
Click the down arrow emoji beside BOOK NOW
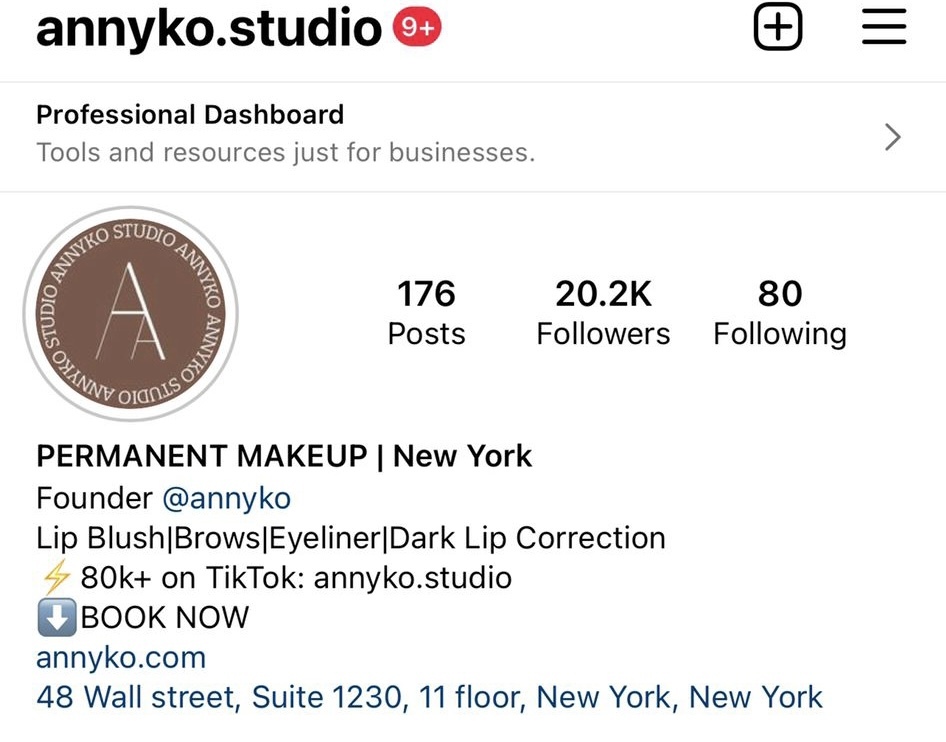(x=57, y=617)
